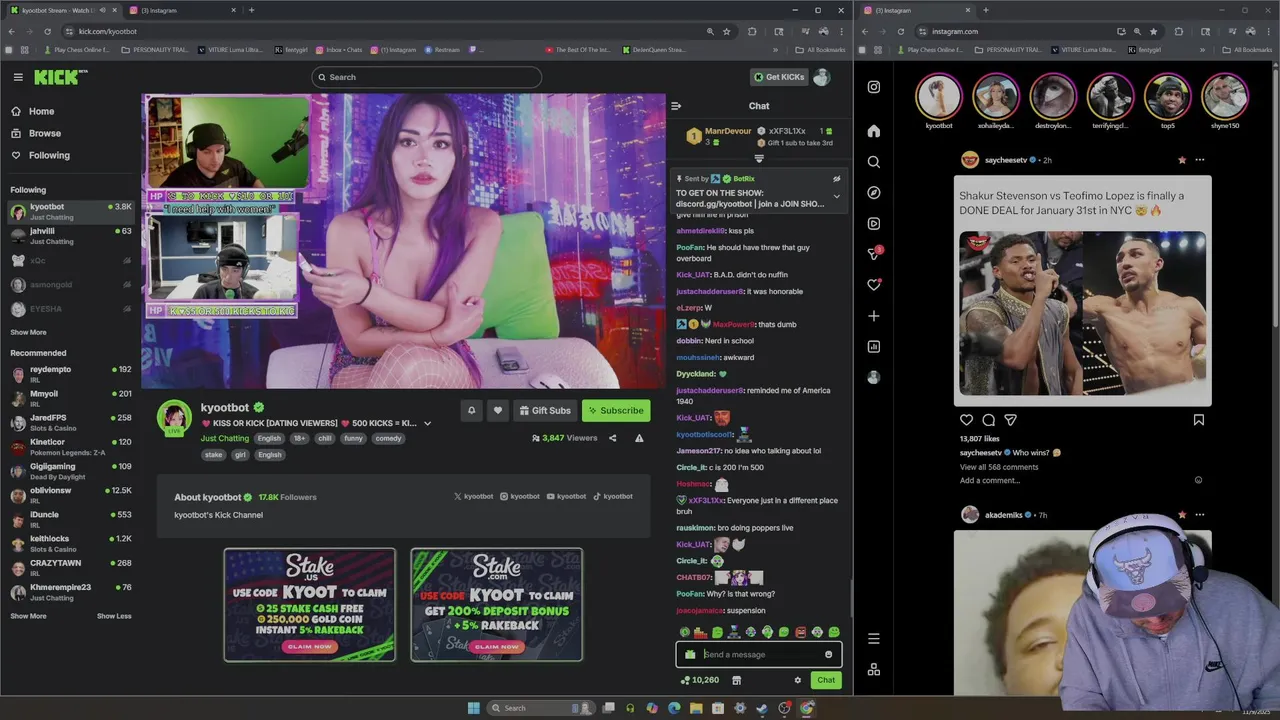The width and height of the screenshot is (1280, 720).
Task: Open Windows Start button on taskbar
Action: click(473, 708)
